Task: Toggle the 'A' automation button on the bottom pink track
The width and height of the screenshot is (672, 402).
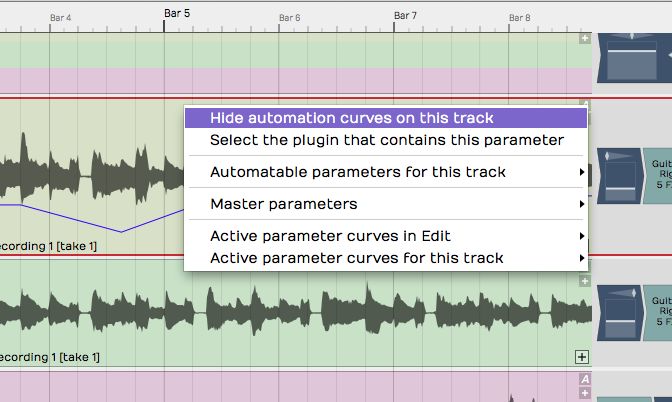Action: [585, 379]
